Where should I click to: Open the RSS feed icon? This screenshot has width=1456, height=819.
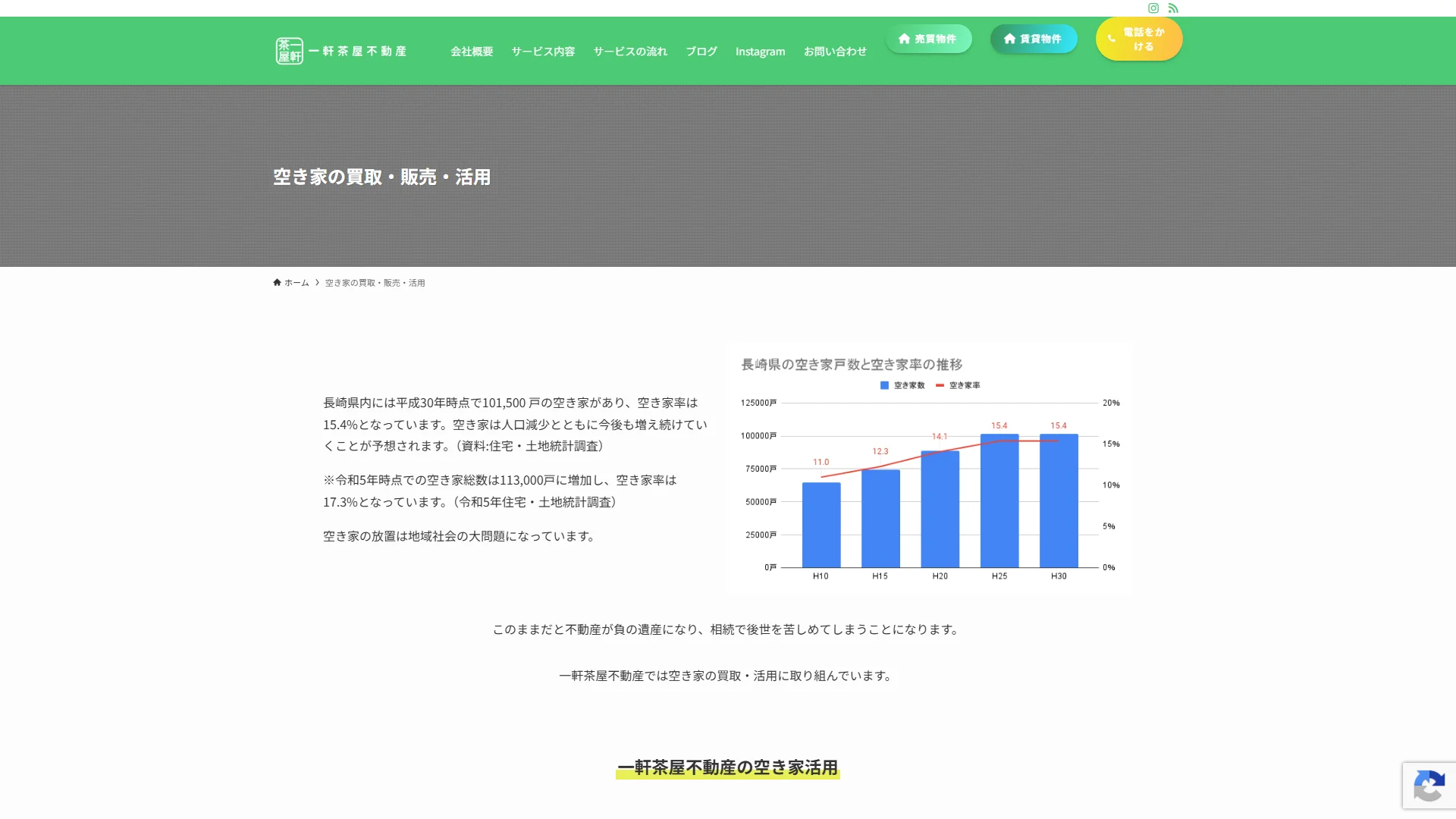1173,8
